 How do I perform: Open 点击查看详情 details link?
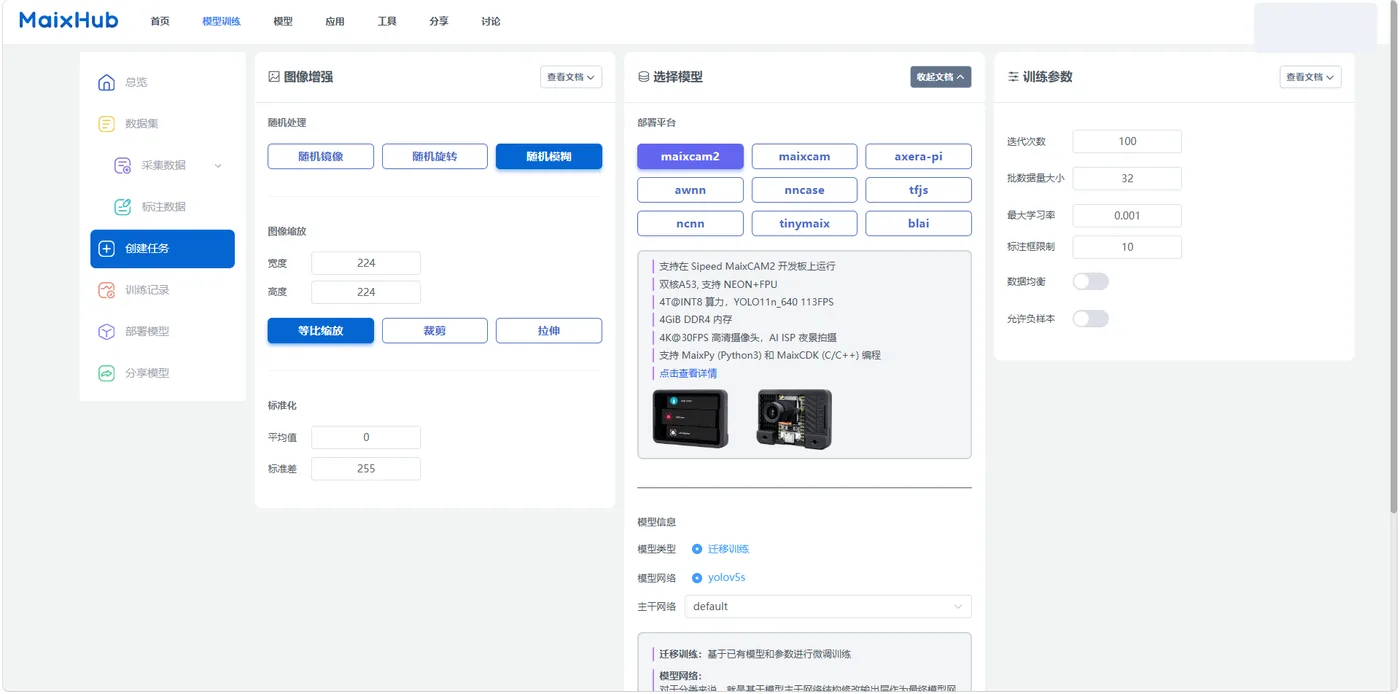coord(688,373)
